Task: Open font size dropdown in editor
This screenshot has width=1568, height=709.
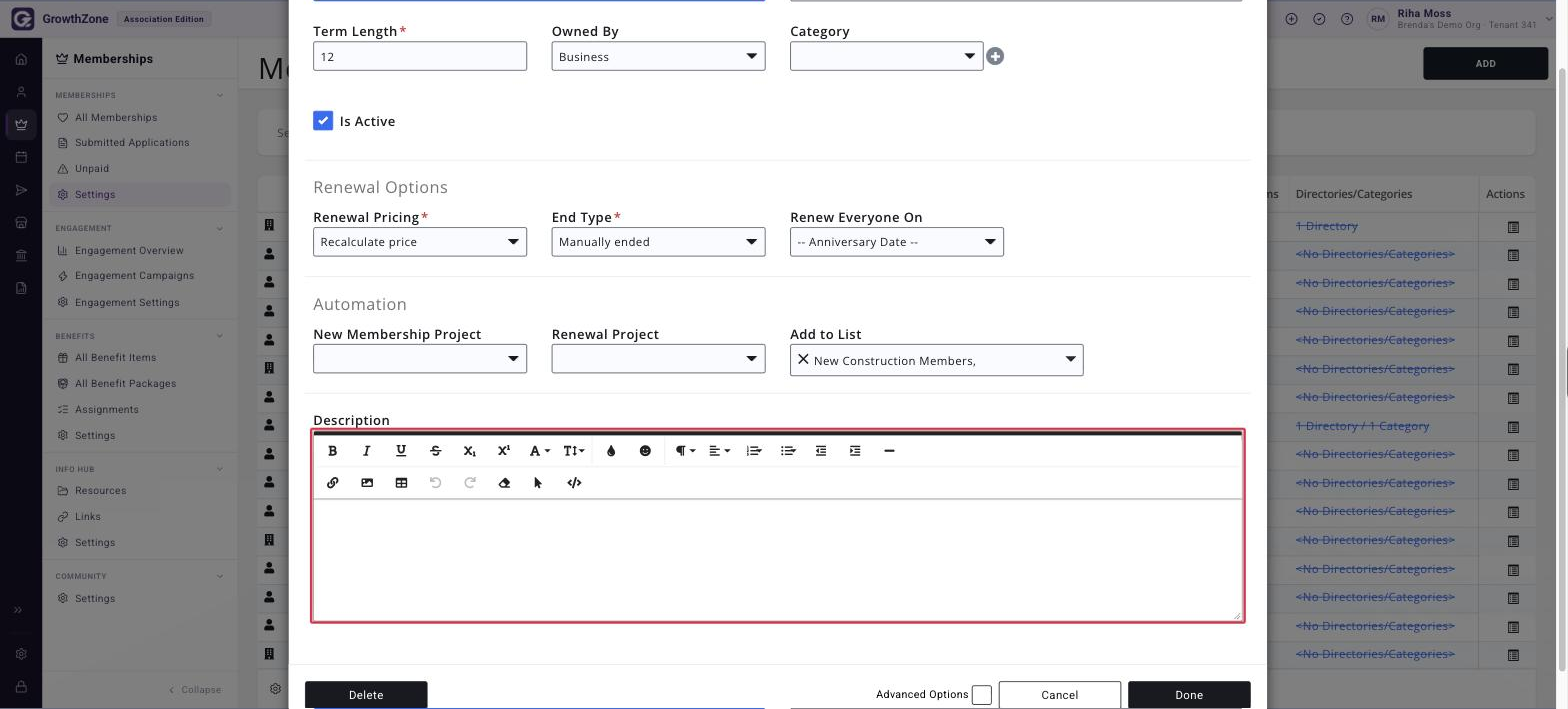Action: click(x=574, y=451)
